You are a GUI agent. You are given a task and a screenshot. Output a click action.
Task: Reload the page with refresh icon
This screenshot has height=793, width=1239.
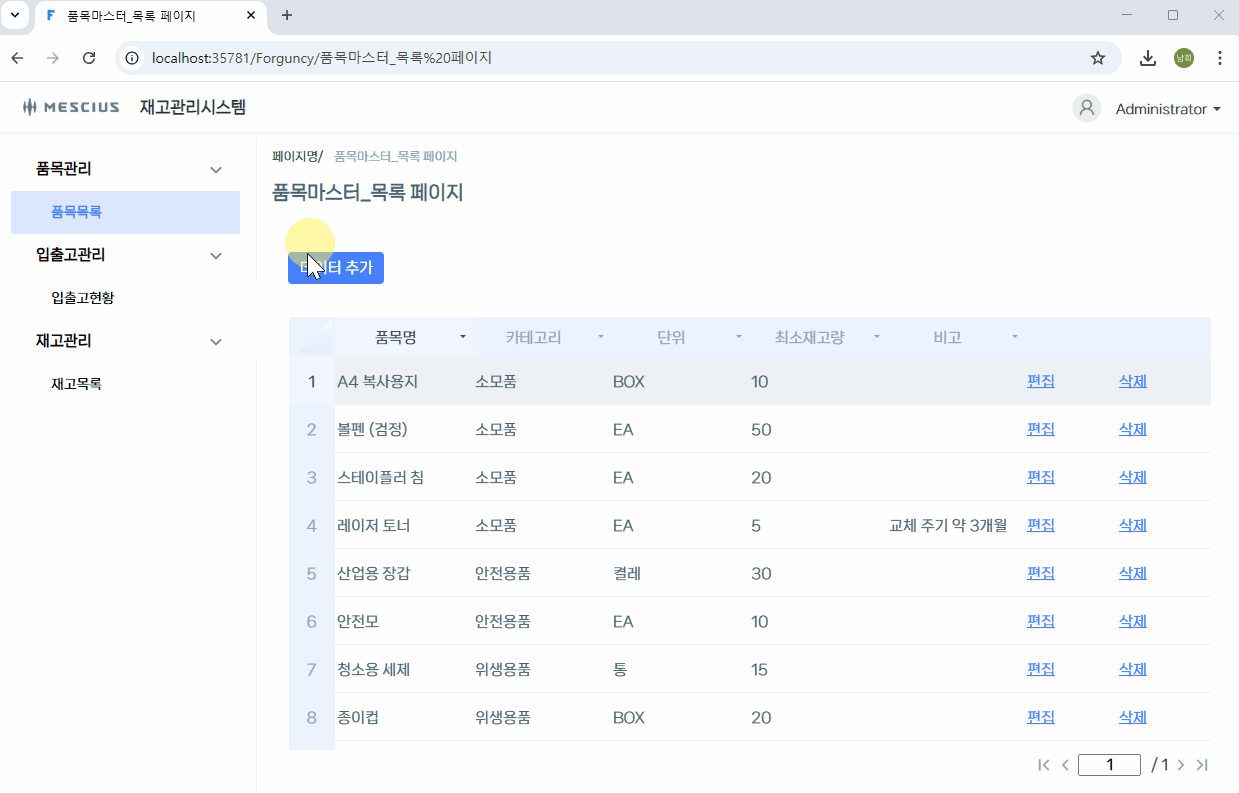(89, 58)
